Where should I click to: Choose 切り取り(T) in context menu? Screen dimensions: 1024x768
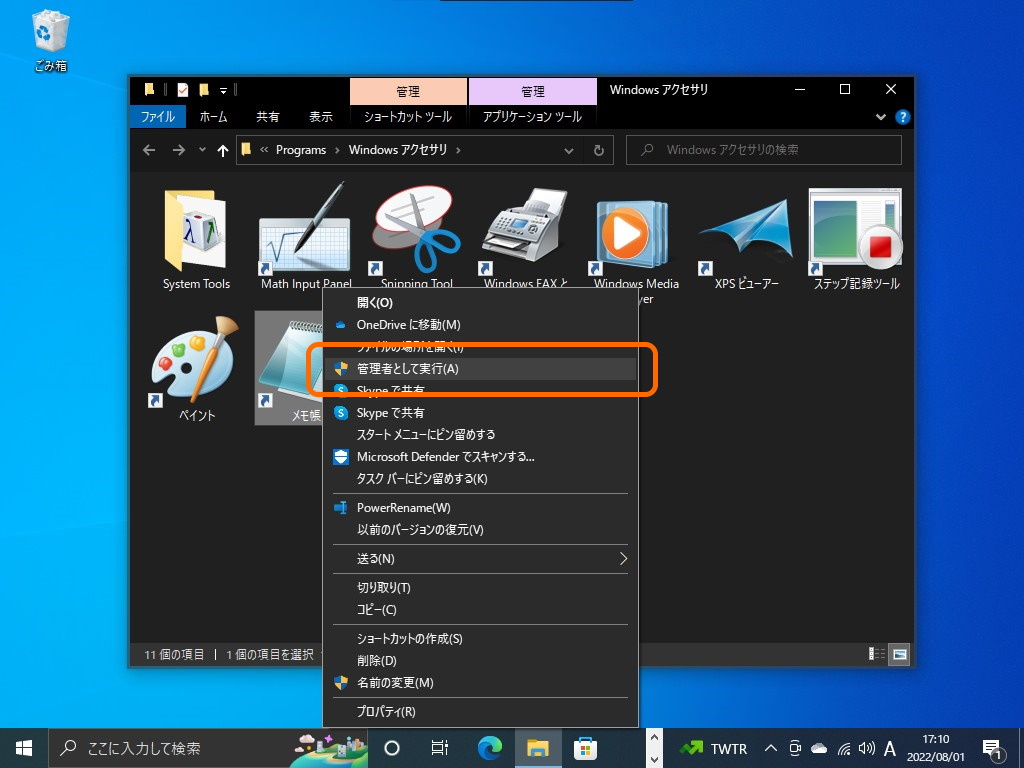click(x=480, y=587)
